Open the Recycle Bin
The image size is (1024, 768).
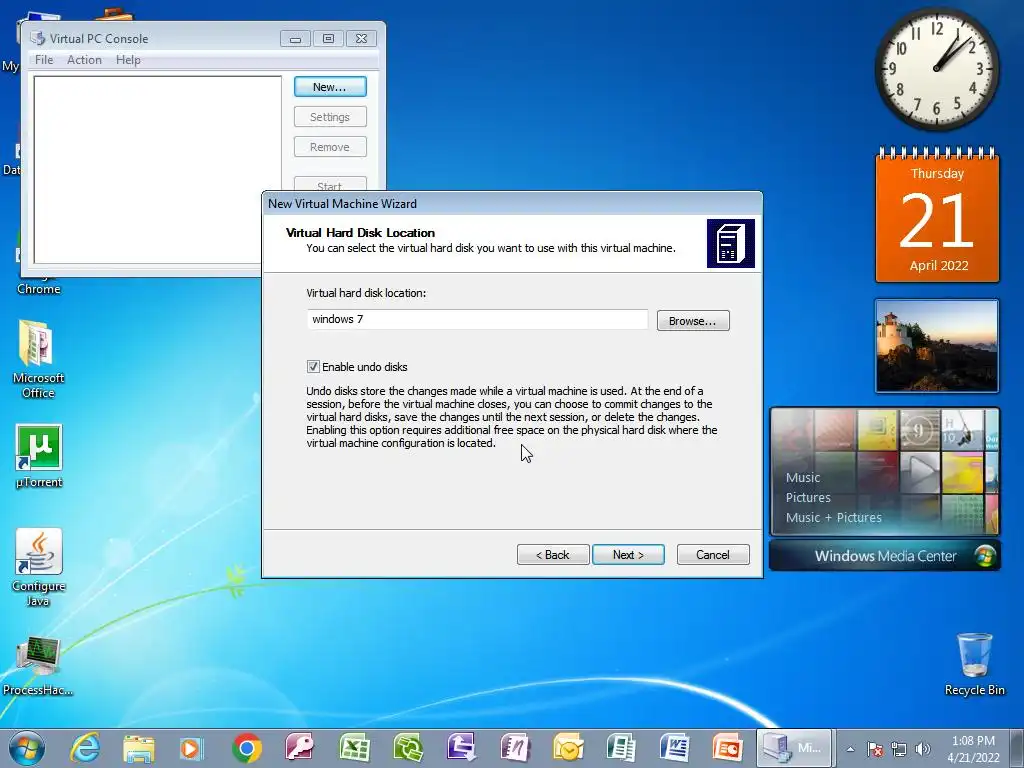tap(974, 664)
